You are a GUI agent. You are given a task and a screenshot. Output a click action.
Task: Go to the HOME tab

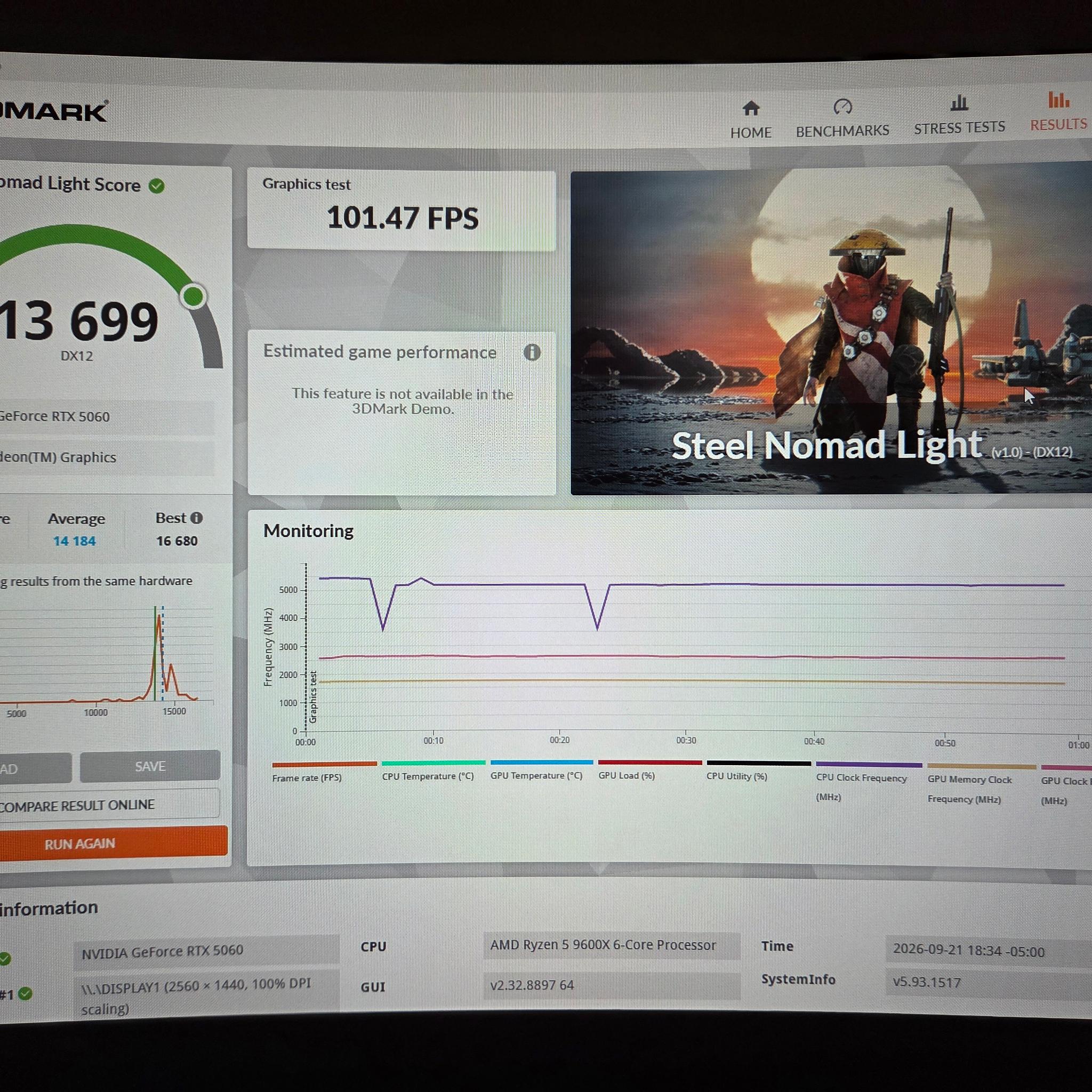(751, 119)
